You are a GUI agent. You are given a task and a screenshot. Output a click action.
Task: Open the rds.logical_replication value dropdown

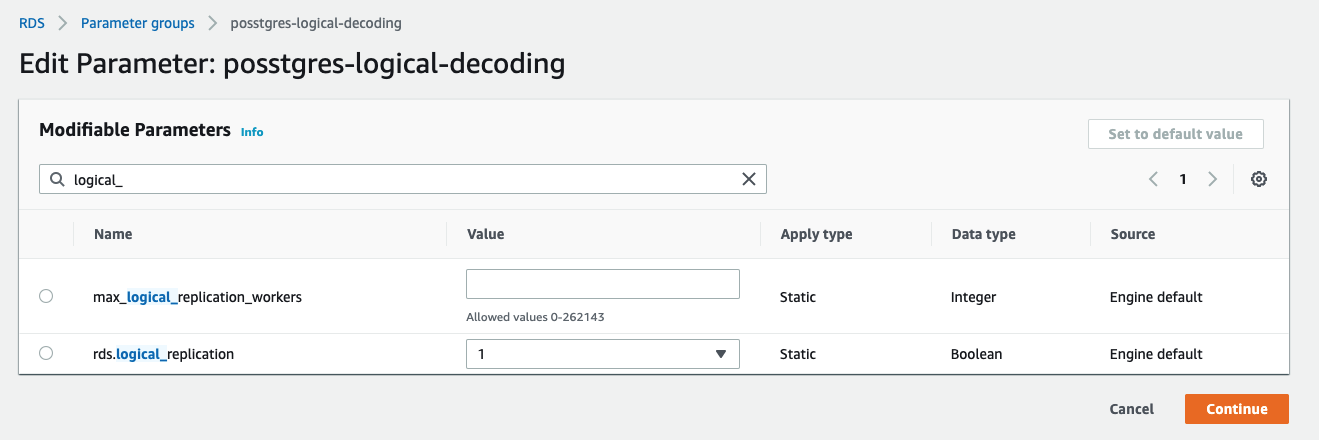coord(602,354)
